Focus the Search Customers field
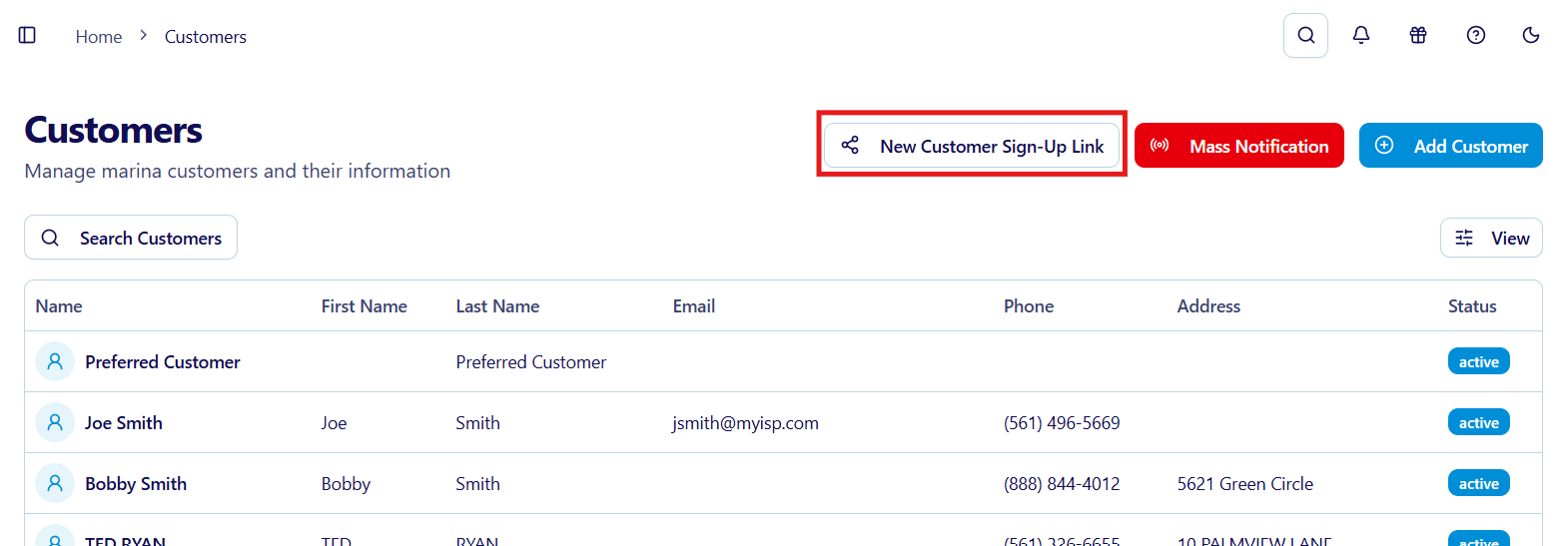 tap(131, 238)
